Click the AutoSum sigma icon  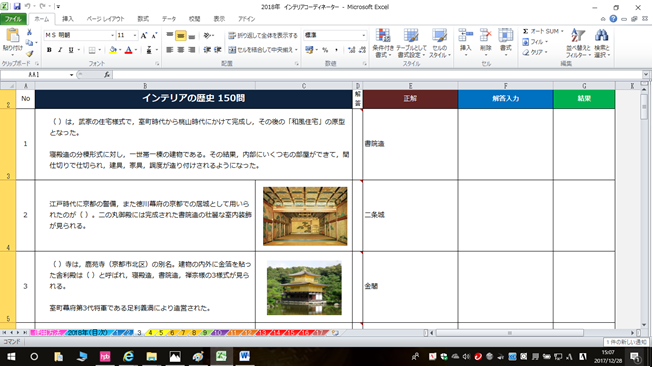pyautogui.click(x=526, y=31)
